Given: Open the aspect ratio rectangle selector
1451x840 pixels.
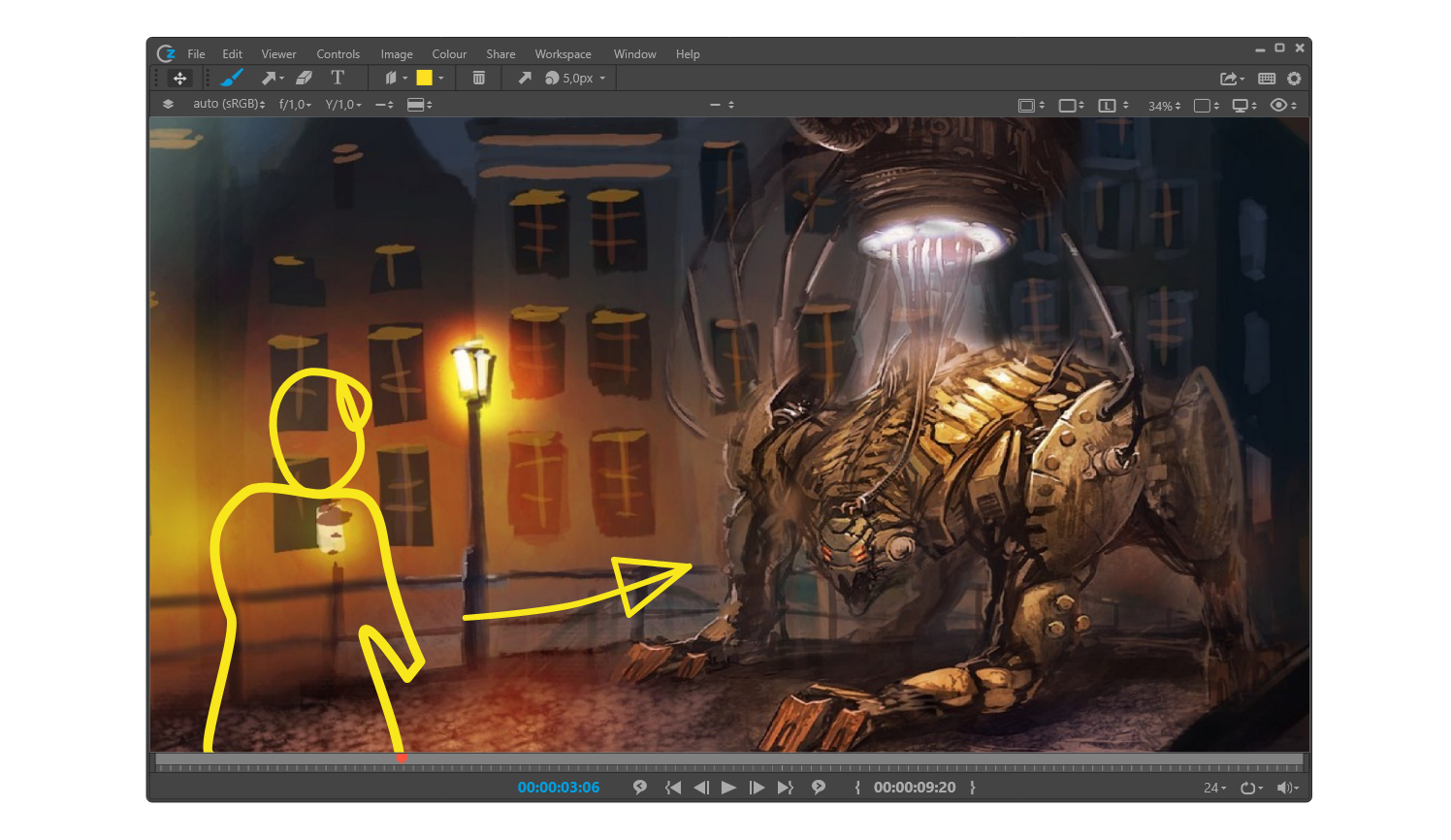Looking at the screenshot, I should (x=1071, y=106).
